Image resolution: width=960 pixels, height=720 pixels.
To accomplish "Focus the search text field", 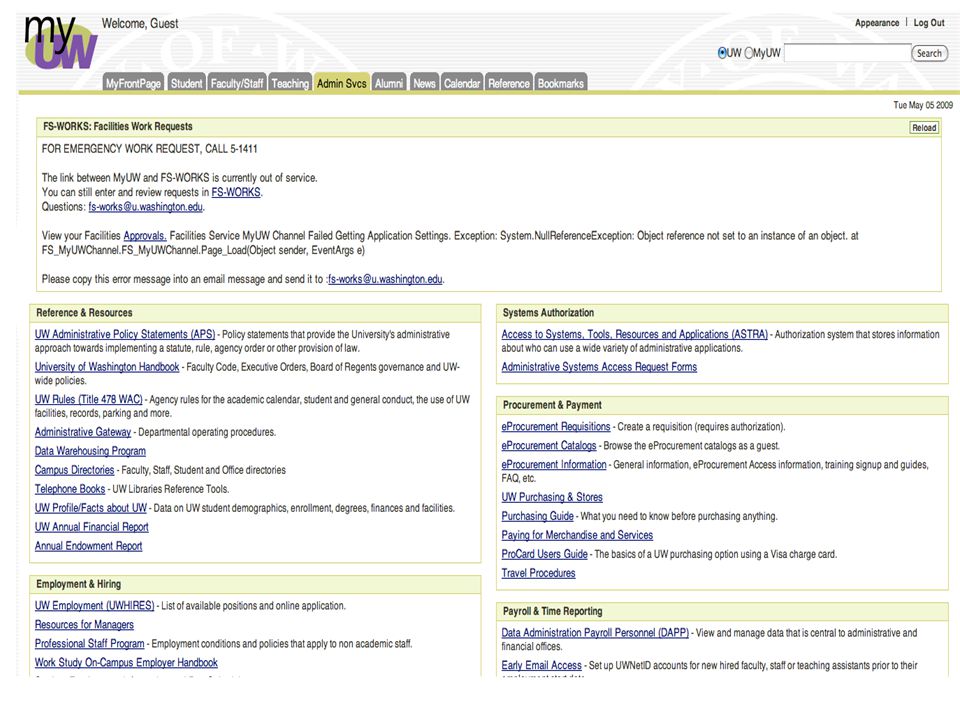I will point(847,53).
